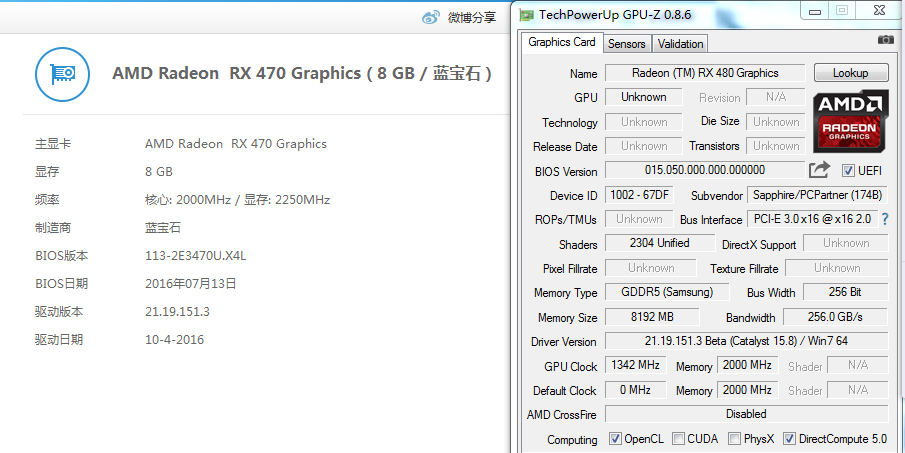Open the Validation tab

pos(680,44)
